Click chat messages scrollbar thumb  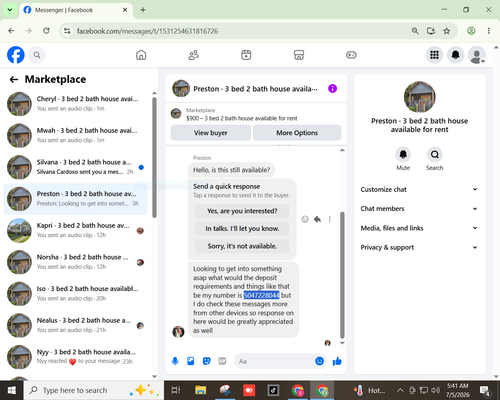pyautogui.click(x=342, y=275)
